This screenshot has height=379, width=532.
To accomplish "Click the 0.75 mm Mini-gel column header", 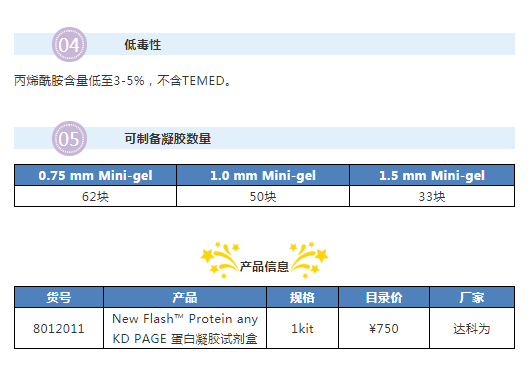I will pos(95,175).
